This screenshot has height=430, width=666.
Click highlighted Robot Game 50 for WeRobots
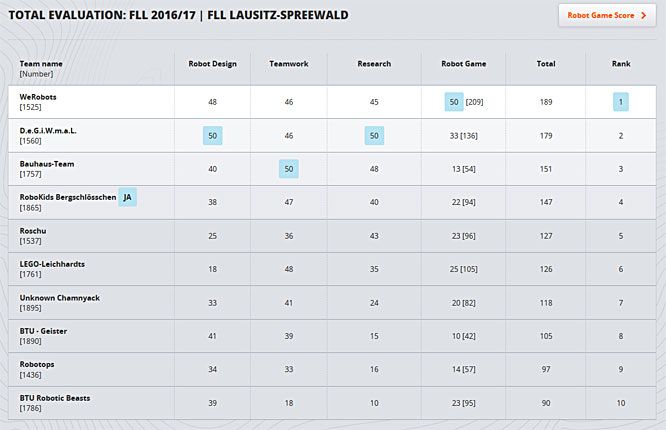[454, 102]
